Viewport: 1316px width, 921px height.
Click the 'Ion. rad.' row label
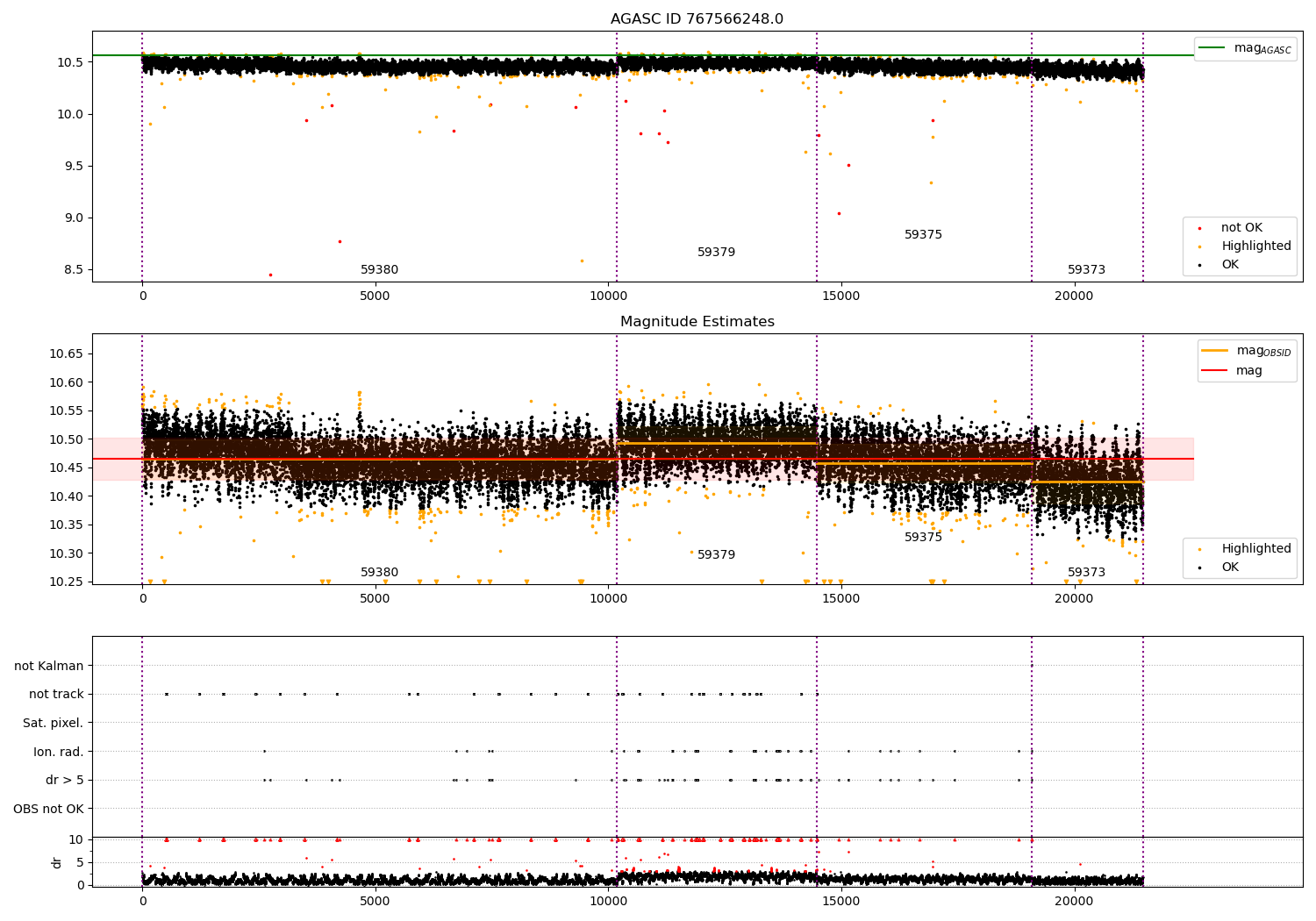[x=59, y=752]
